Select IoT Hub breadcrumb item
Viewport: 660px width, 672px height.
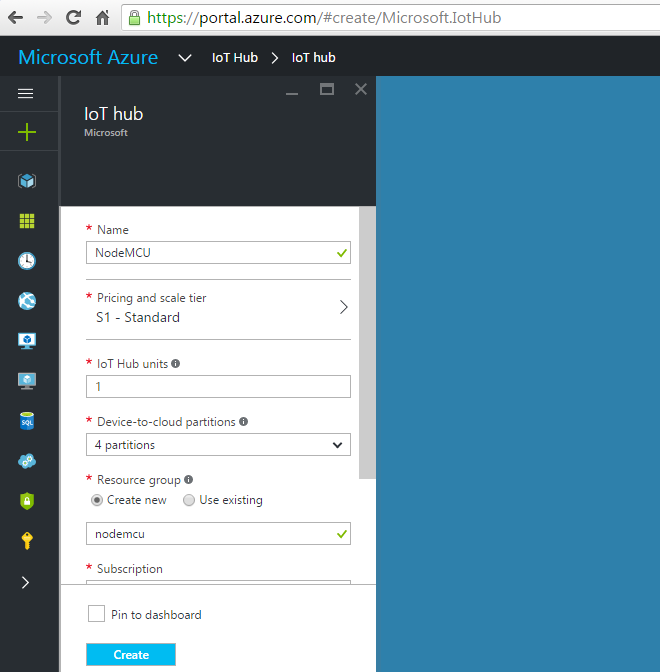pos(235,57)
